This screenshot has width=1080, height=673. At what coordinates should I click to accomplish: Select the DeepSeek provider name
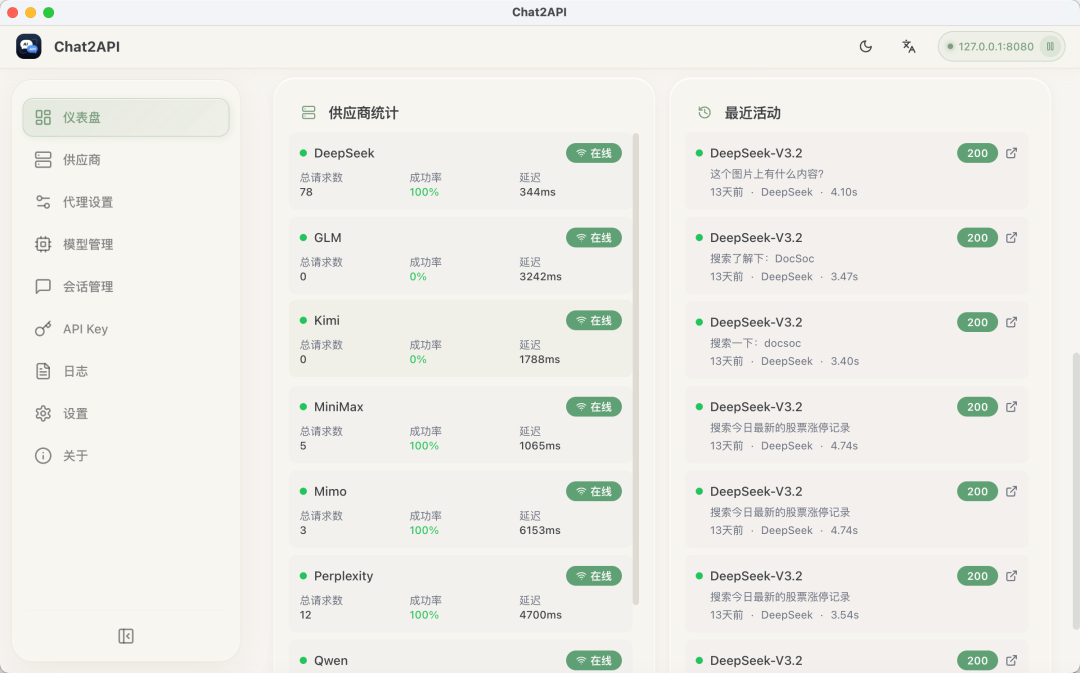(344, 153)
